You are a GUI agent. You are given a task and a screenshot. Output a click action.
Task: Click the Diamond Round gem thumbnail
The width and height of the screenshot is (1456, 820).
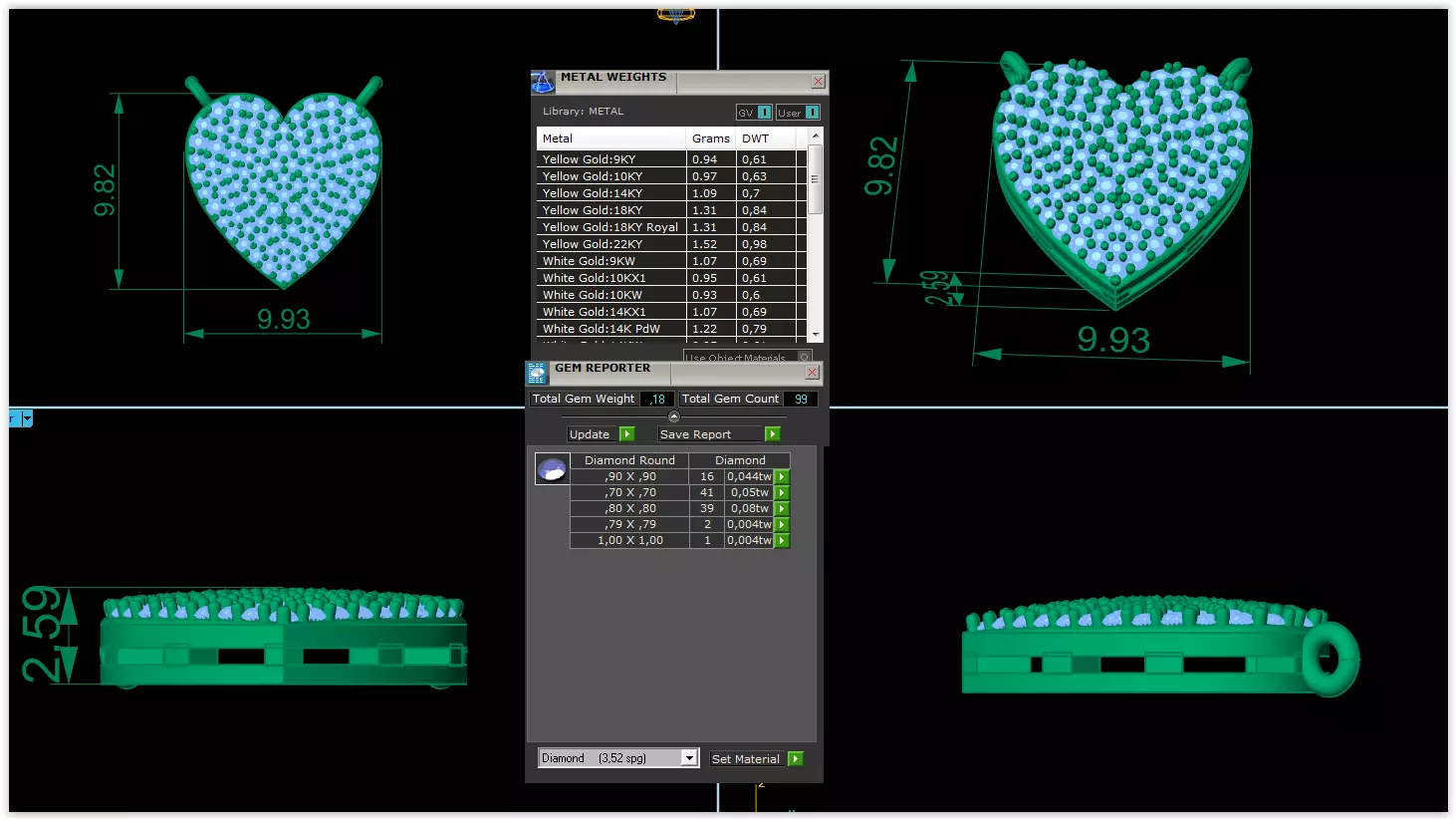click(x=552, y=468)
